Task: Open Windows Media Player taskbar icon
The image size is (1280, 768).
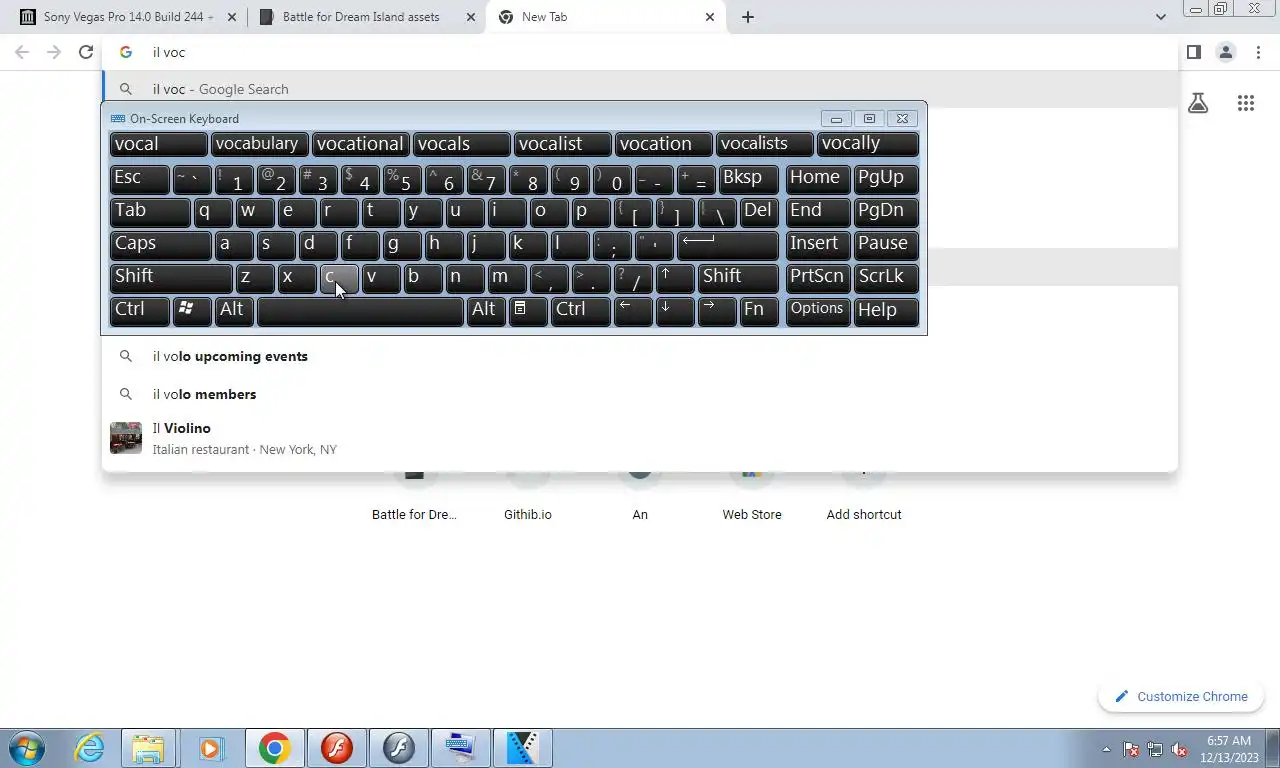Action: pos(210,748)
